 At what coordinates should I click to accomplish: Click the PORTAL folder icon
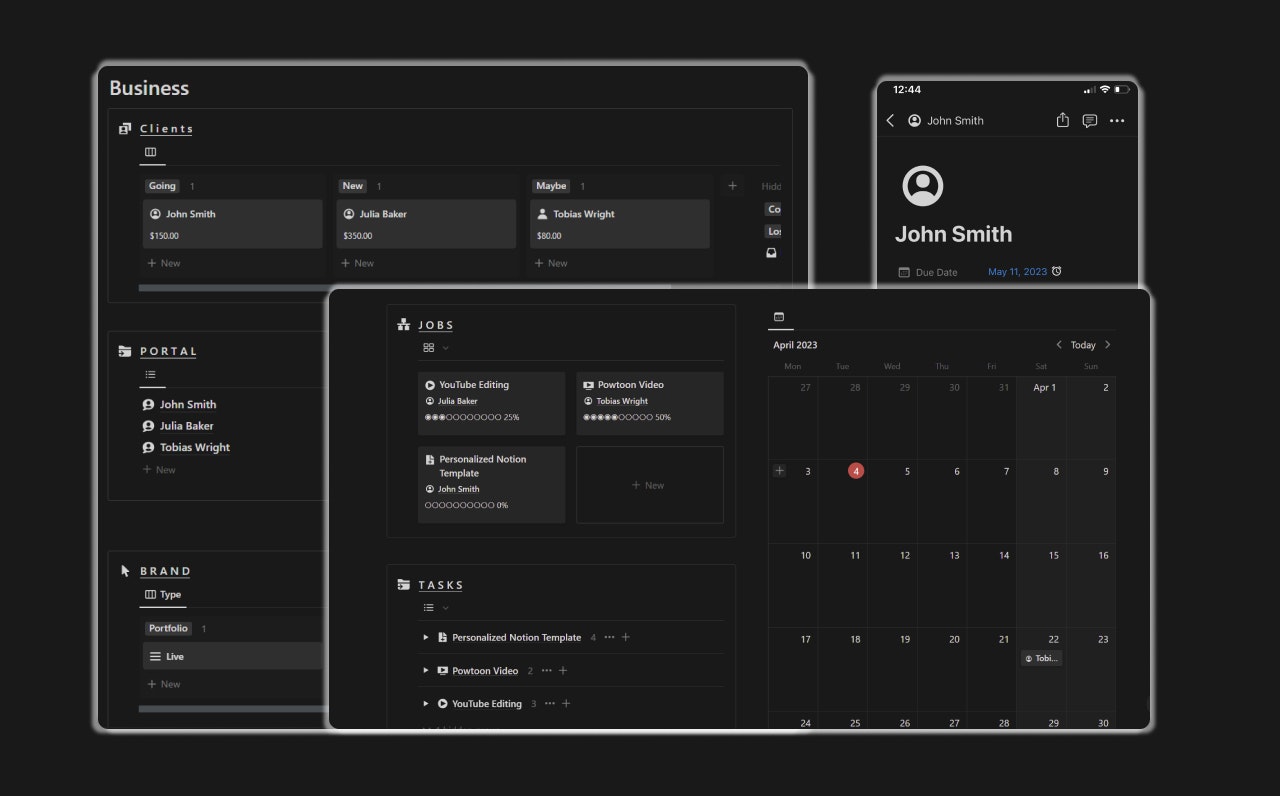[x=125, y=351]
